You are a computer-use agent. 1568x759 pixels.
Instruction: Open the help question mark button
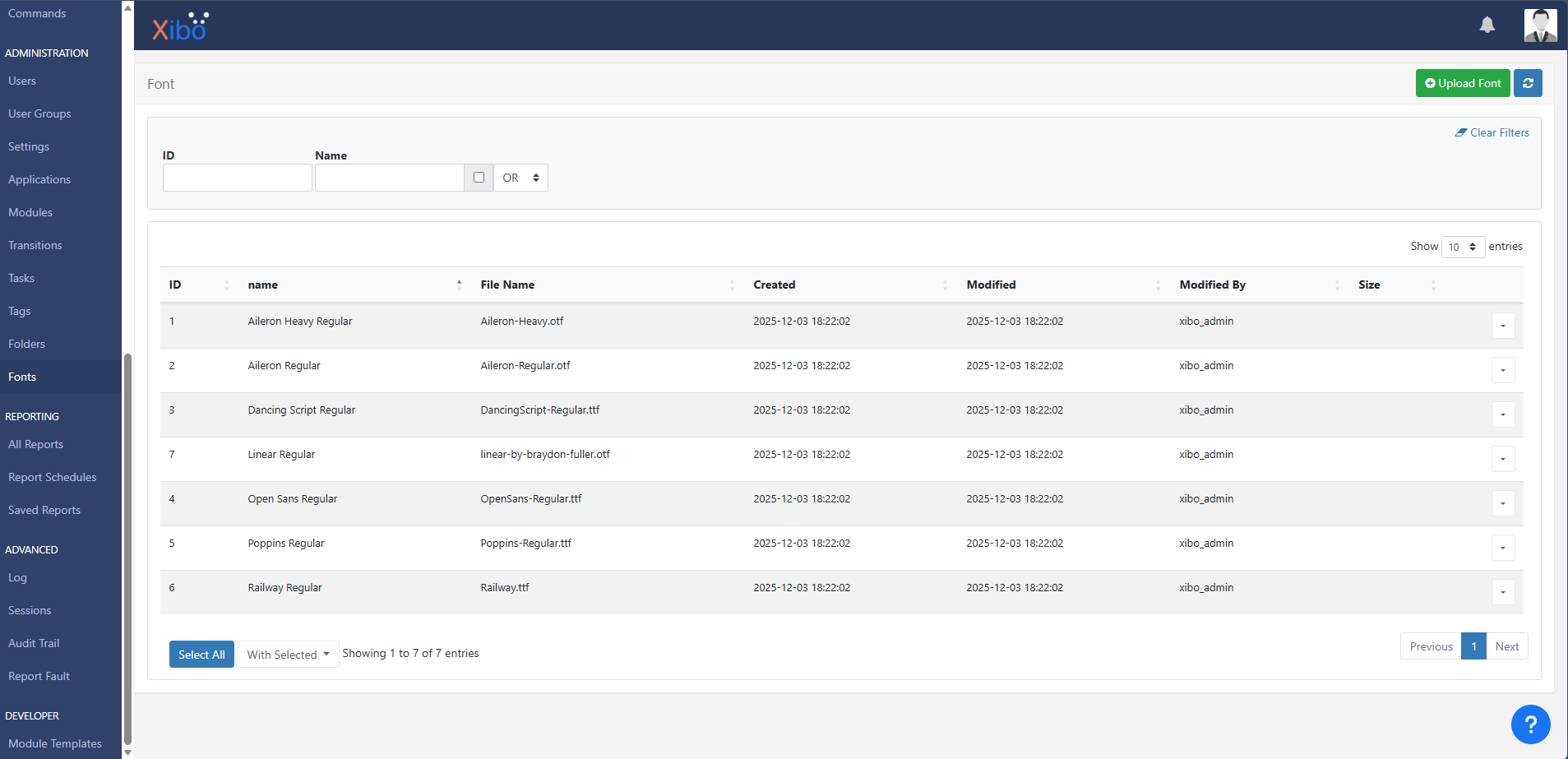click(x=1530, y=724)
